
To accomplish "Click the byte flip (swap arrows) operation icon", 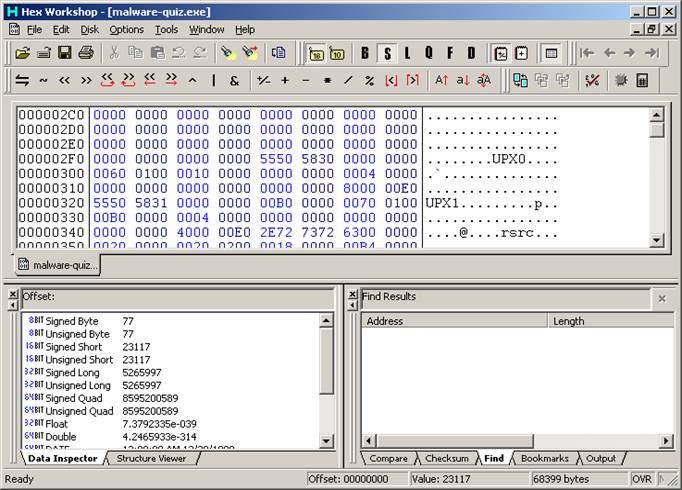I will 22,80.
